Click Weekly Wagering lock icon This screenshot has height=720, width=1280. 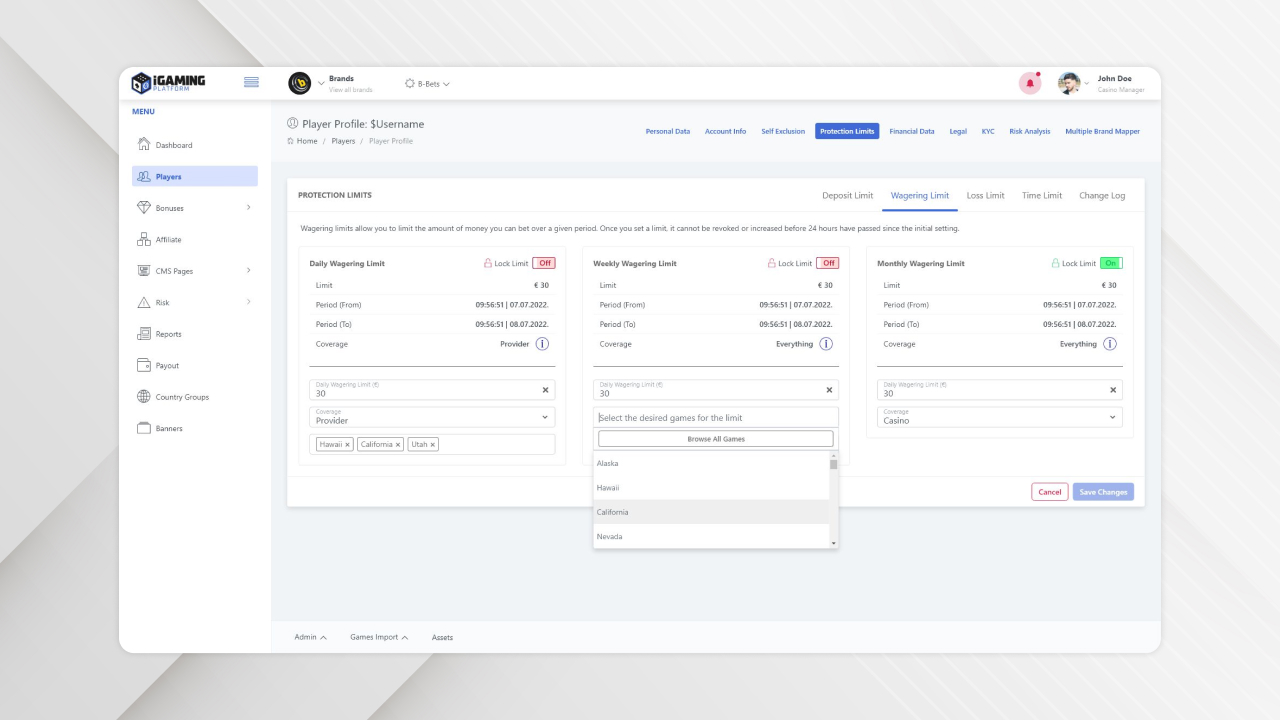click(x=772, y=263)
